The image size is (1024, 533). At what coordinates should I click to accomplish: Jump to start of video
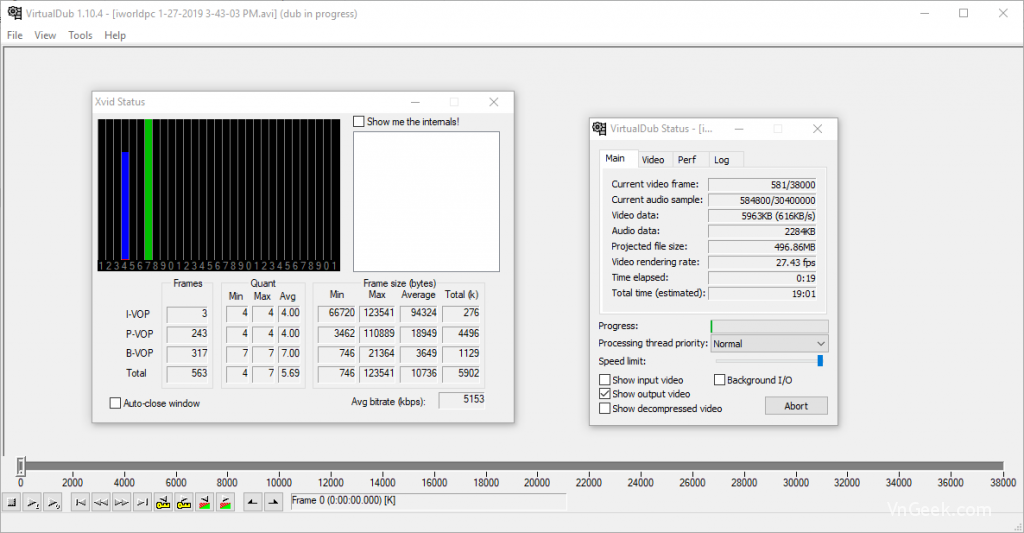[x=80, y=502]
